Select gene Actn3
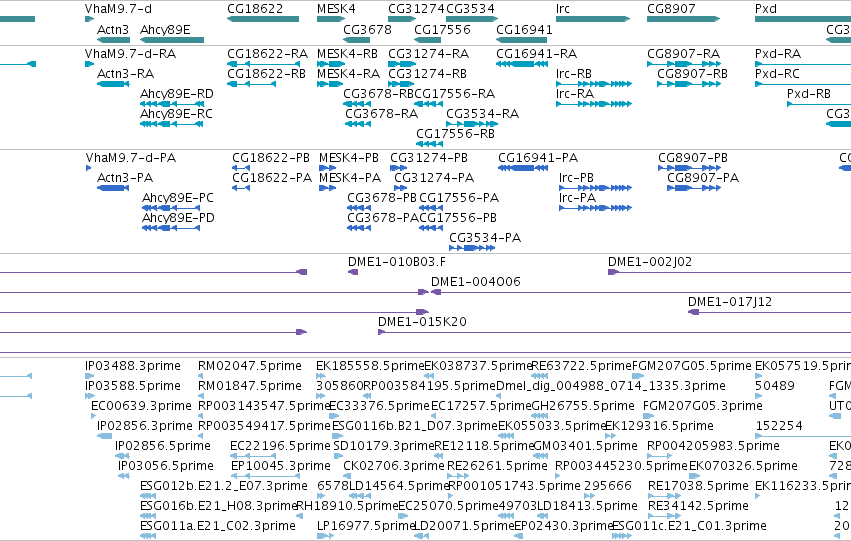Viewport: 851px width, 541px height. click(113, 40)
